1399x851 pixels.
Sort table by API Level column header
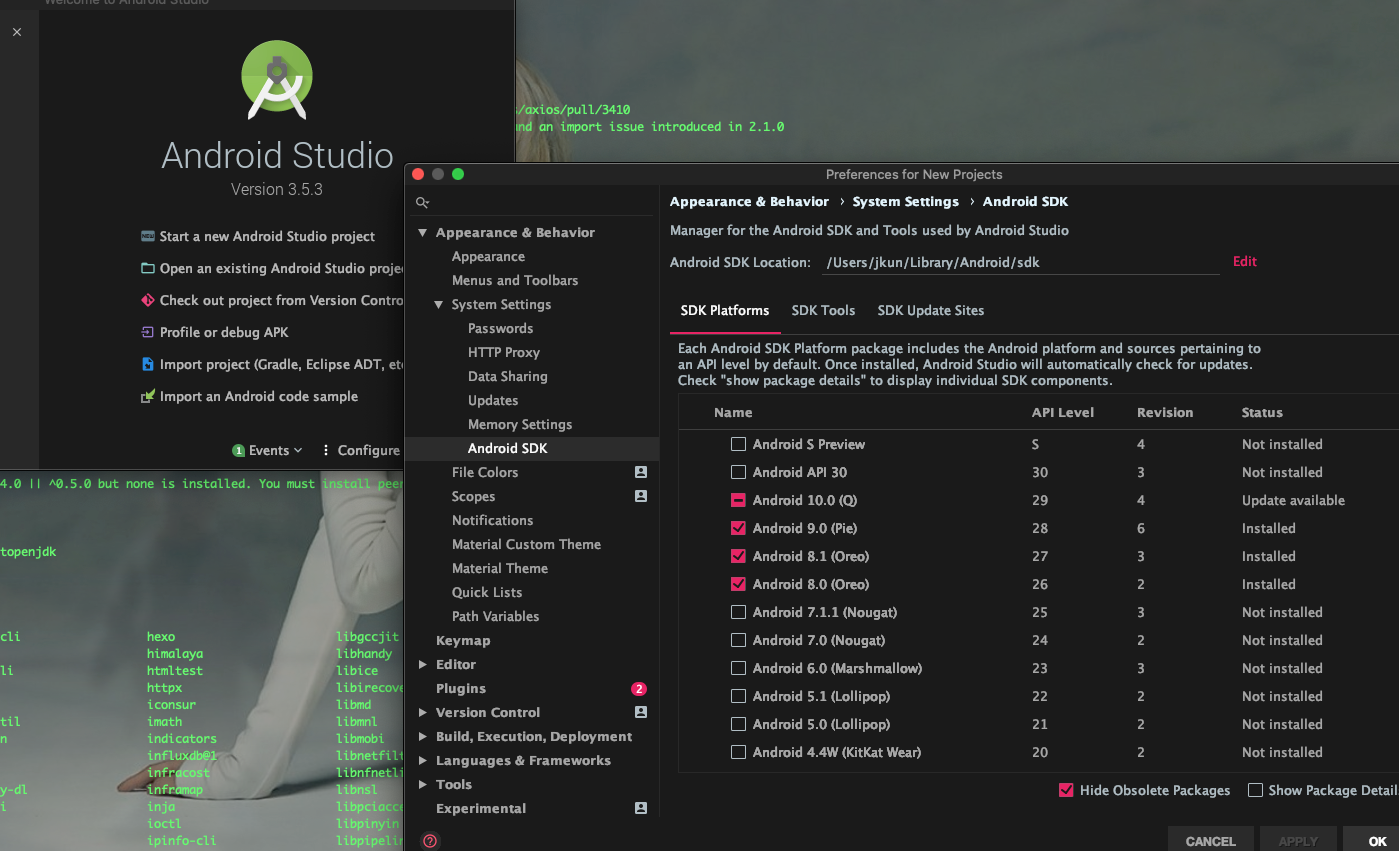(x=1062, y=412)
